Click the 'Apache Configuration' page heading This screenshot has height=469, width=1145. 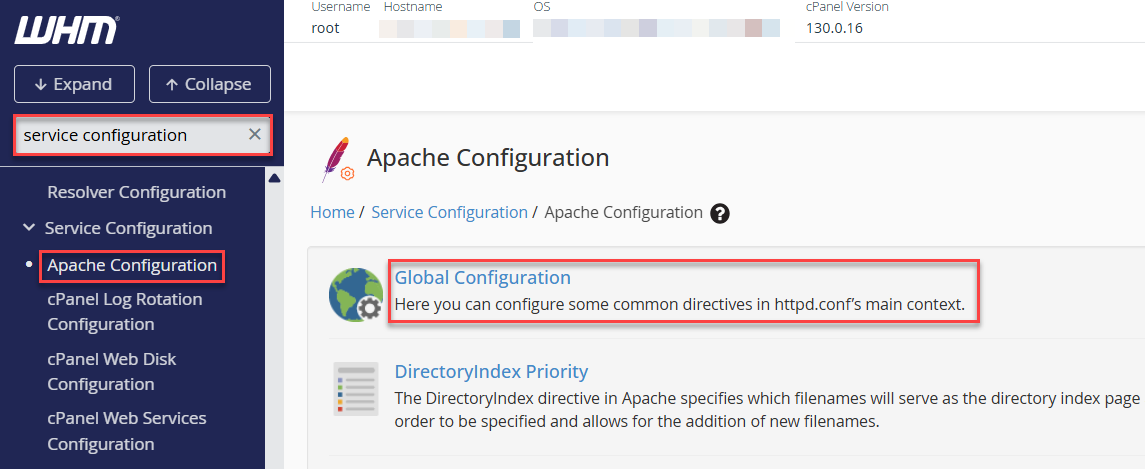488,157
